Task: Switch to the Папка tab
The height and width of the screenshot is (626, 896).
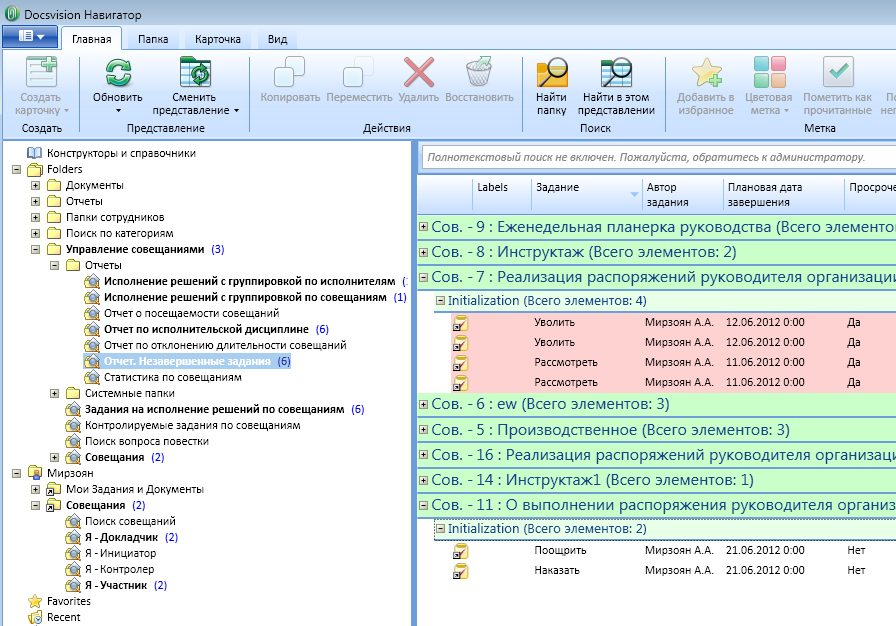Action: pyautogui.click(x=153, y=39)
